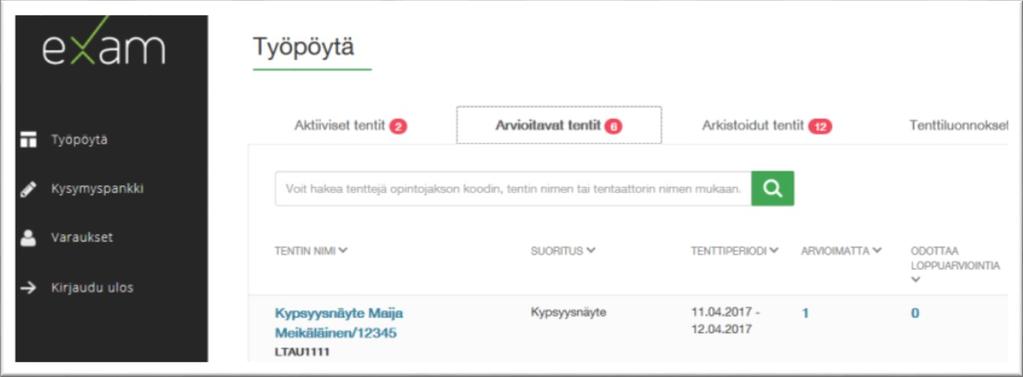
Task: Sort by TENTTIPERIODI column chevron
Action: [x=774, y=251]
